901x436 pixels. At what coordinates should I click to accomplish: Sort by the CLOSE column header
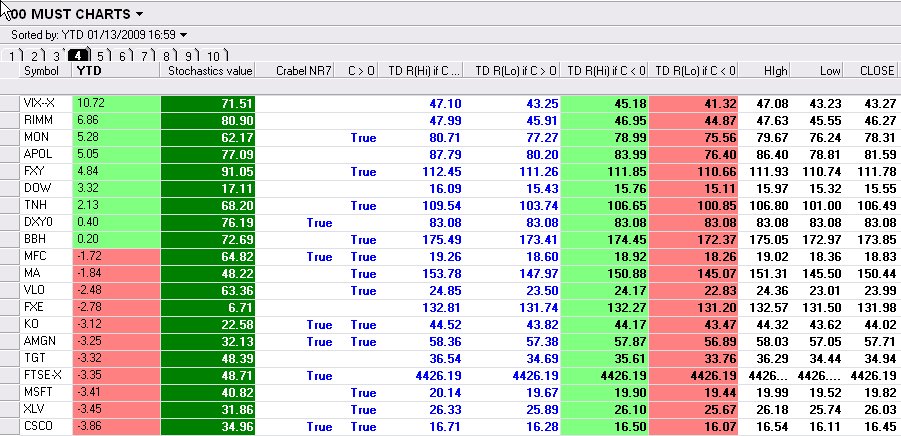[x=870, y=71]
